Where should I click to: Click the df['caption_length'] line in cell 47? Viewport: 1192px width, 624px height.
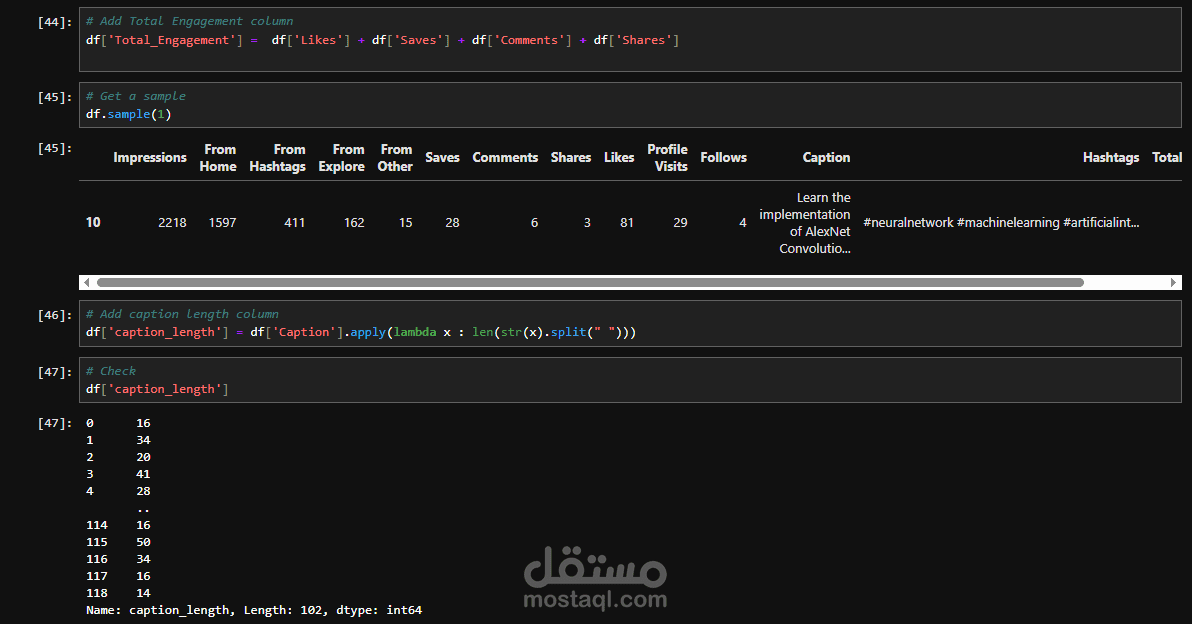point(157,389)
